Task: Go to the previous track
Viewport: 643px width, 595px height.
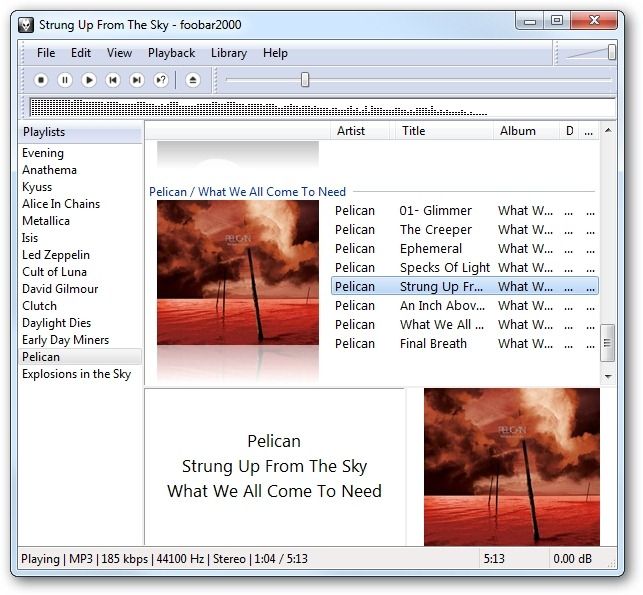Action: click(113, 80)
